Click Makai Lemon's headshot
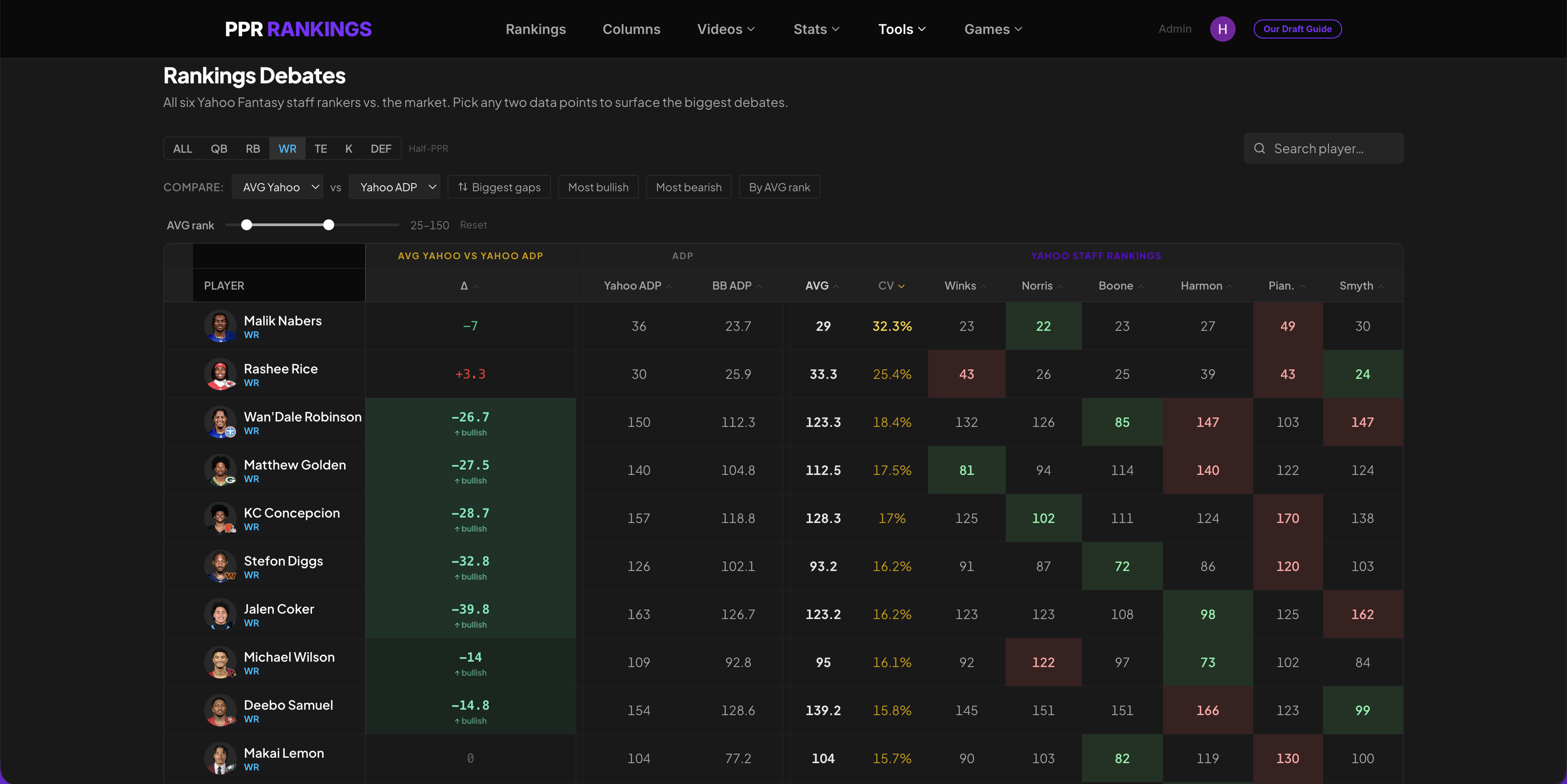The image size is (1567, 784). coord(220,759)
